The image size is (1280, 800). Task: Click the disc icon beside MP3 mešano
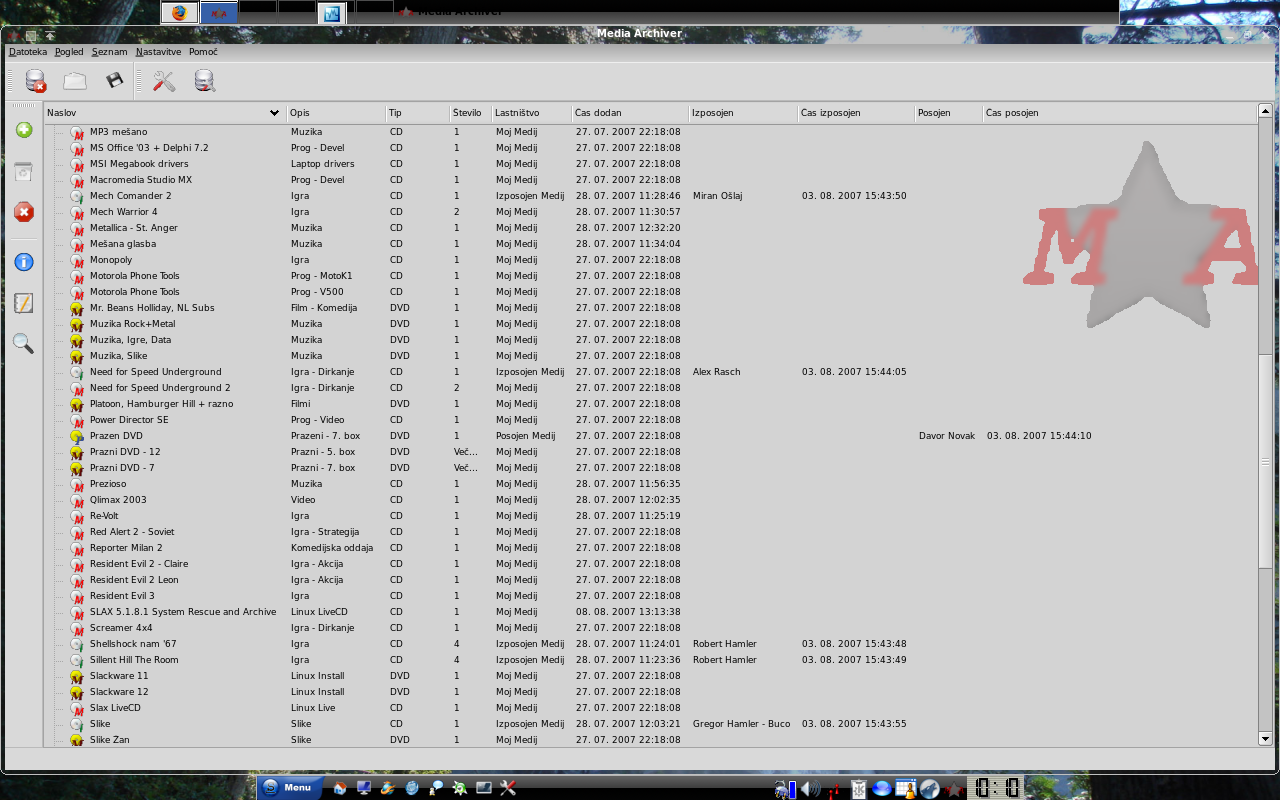(x=77, y=132)
